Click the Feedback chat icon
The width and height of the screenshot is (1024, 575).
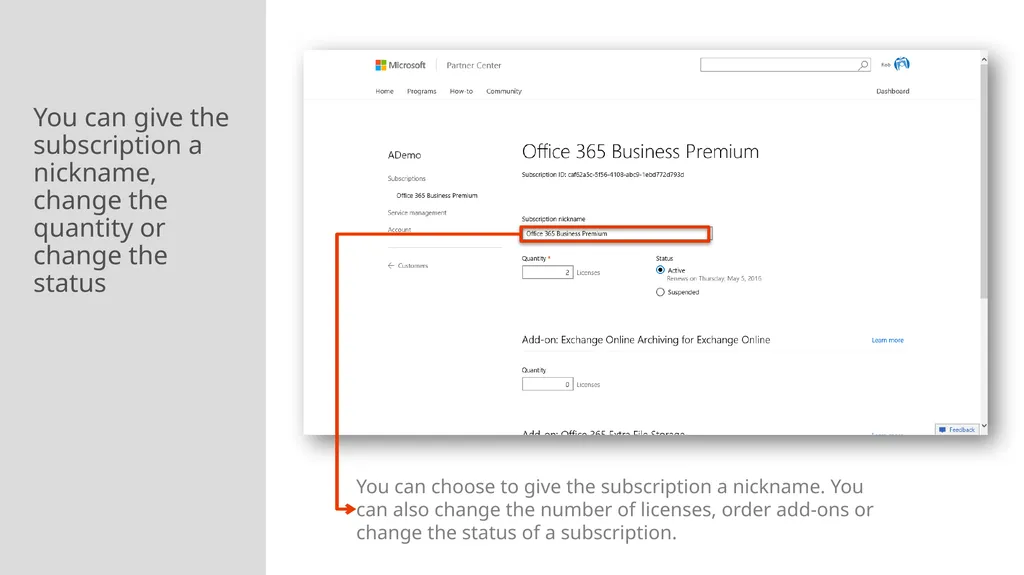pyautogui.click(x=942, y=430)
